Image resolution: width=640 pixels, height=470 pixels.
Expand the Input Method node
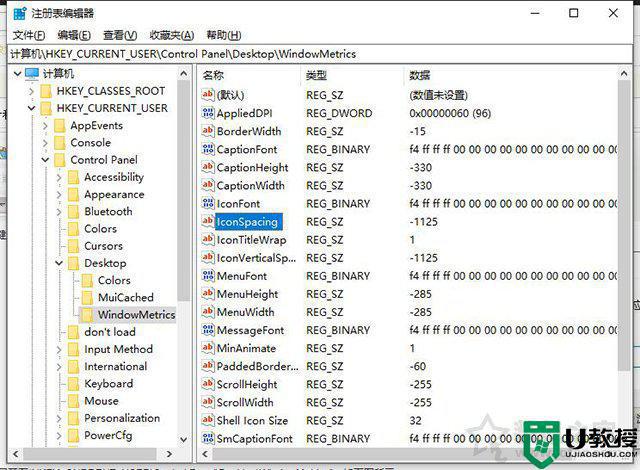[x=59, y=350]
